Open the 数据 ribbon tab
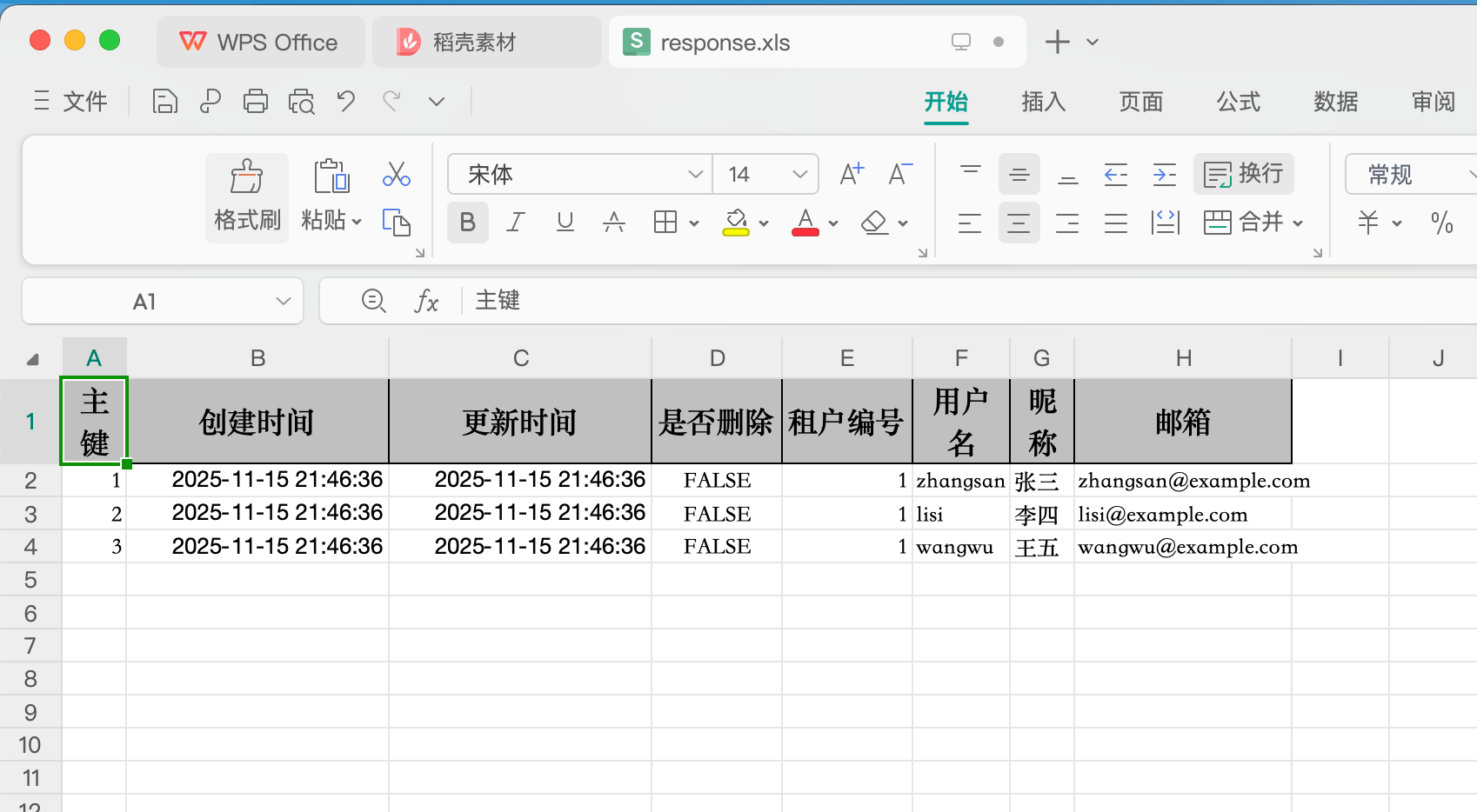Viewport: 1477px width, 812px height. (1335, 102)
